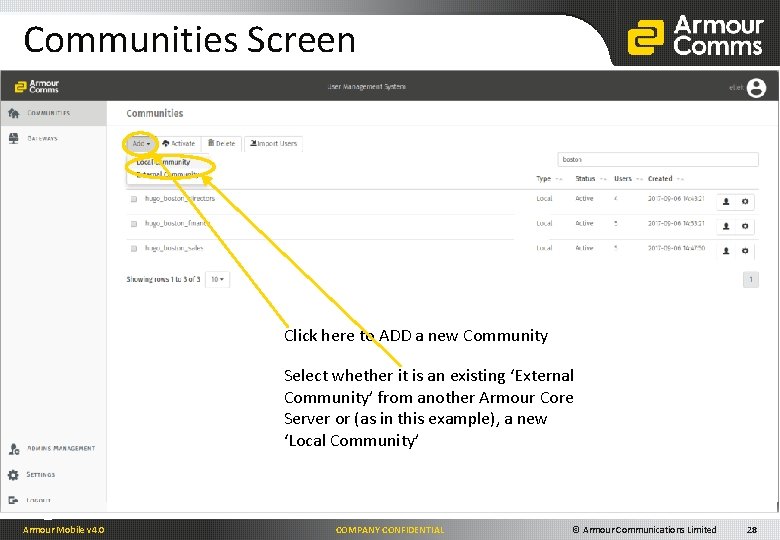780x540 pixels.
Task: Click the user profile avatar icon
Action: (x=756, y=88)
